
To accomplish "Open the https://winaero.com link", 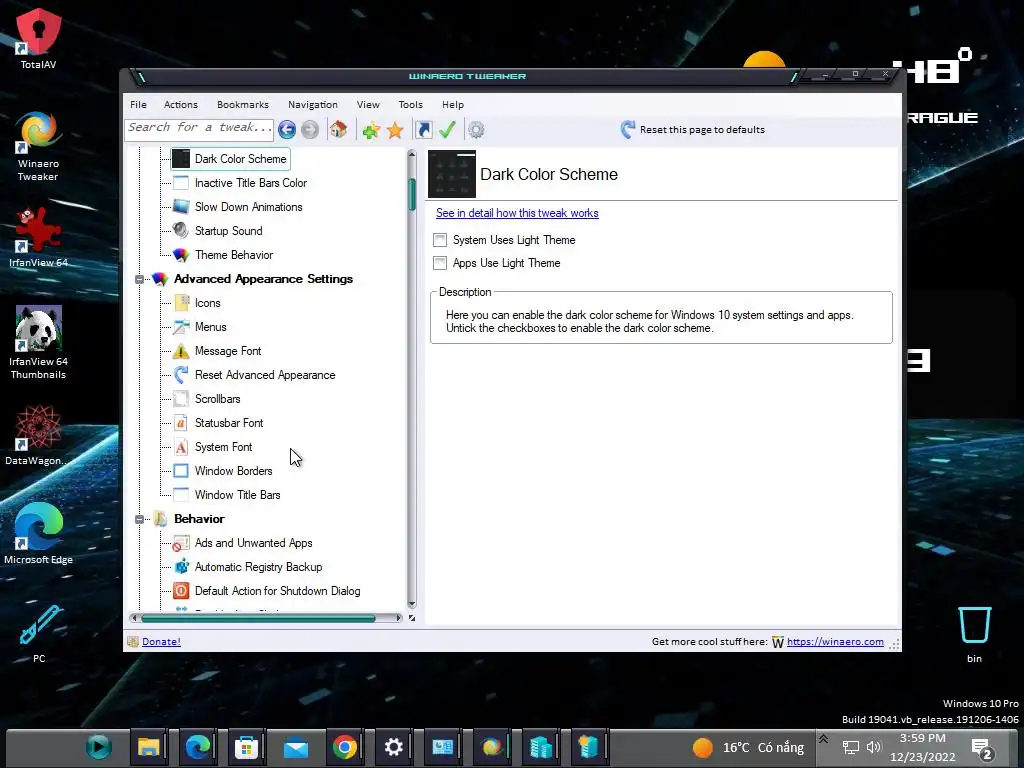I will (x=835, y=641).
